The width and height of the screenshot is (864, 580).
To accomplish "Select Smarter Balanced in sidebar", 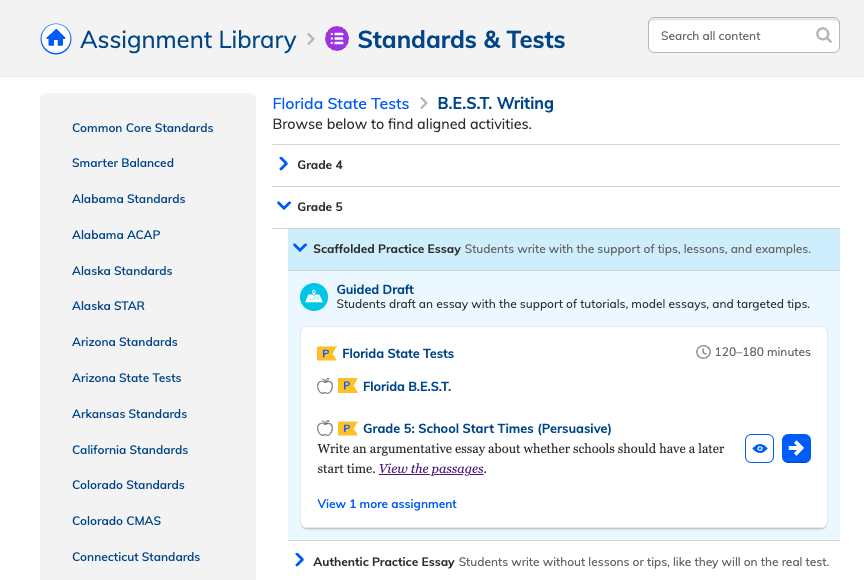I will pyautogui.click(x=123, y=163).
